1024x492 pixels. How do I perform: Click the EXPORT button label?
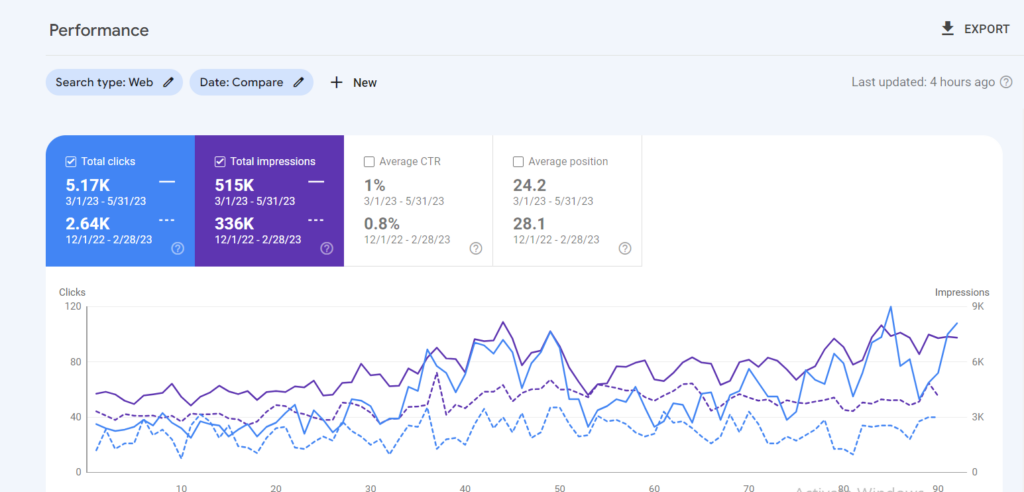point(986,30)
